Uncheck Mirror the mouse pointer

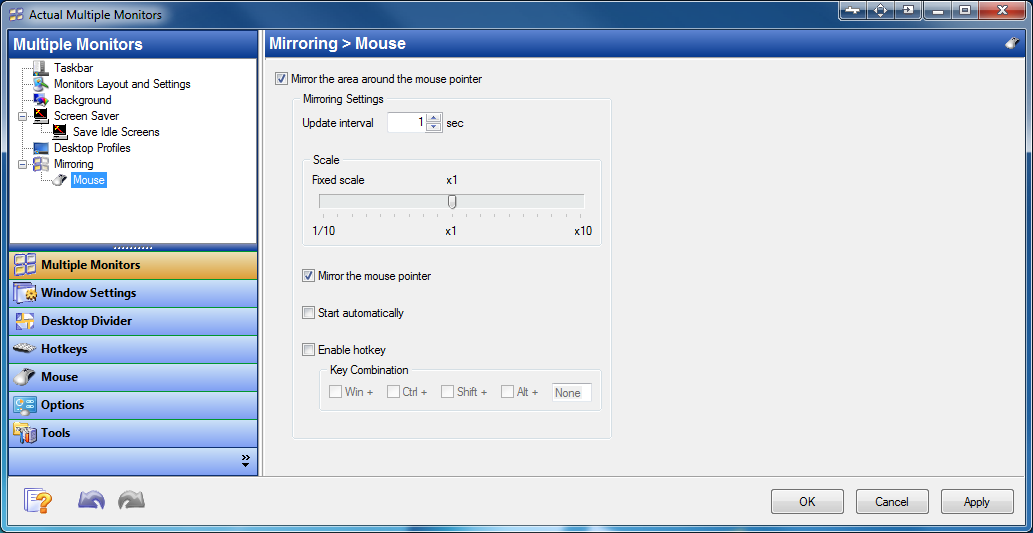(308, 276)
